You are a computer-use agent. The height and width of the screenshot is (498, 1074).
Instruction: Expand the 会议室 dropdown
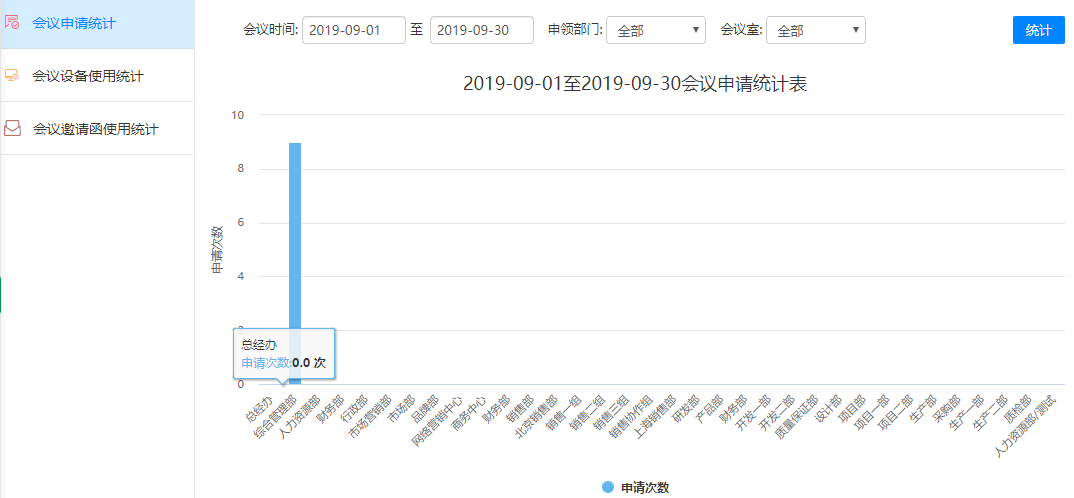click(x=815, y=30)
